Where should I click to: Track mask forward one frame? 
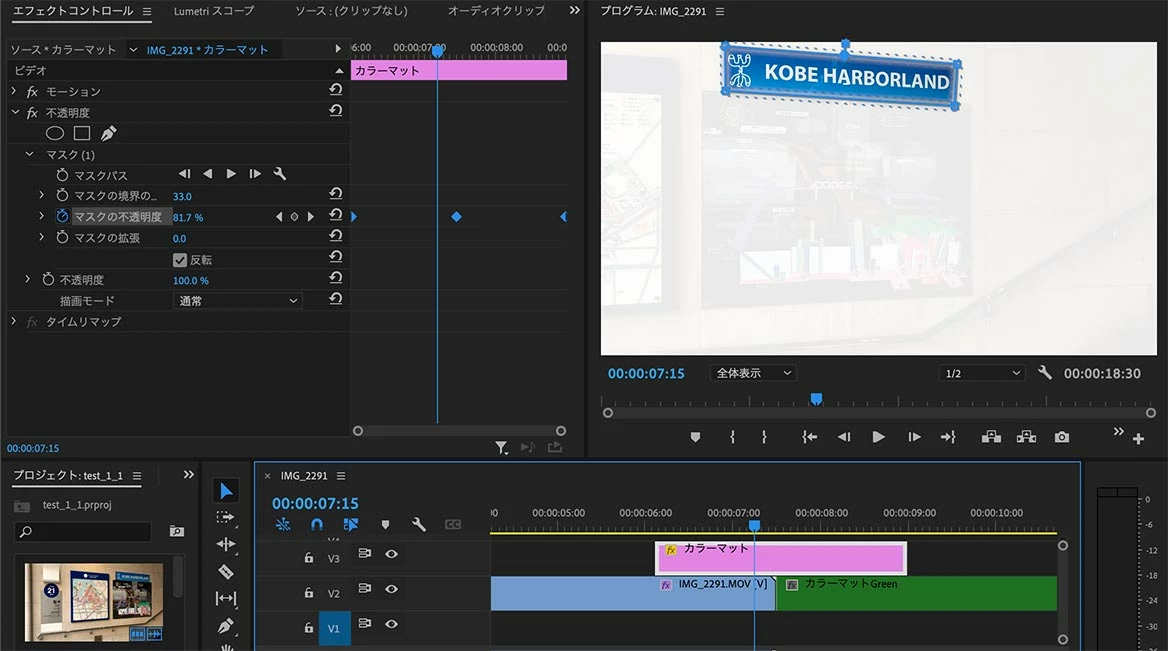point(256,174)
